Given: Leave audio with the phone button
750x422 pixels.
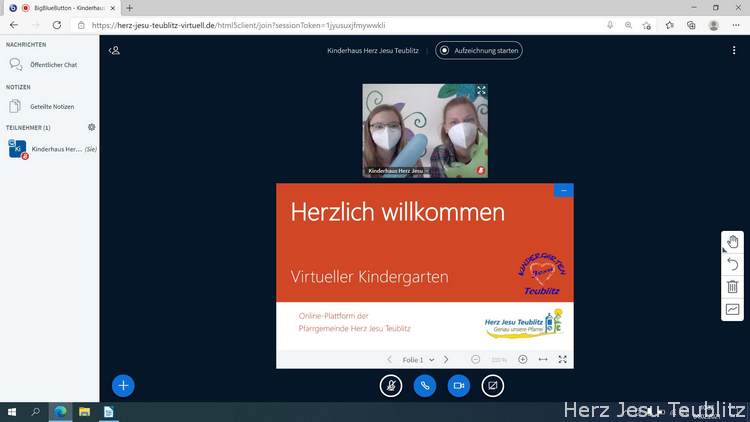Looking at the screenshot, I should click(425, 385).
